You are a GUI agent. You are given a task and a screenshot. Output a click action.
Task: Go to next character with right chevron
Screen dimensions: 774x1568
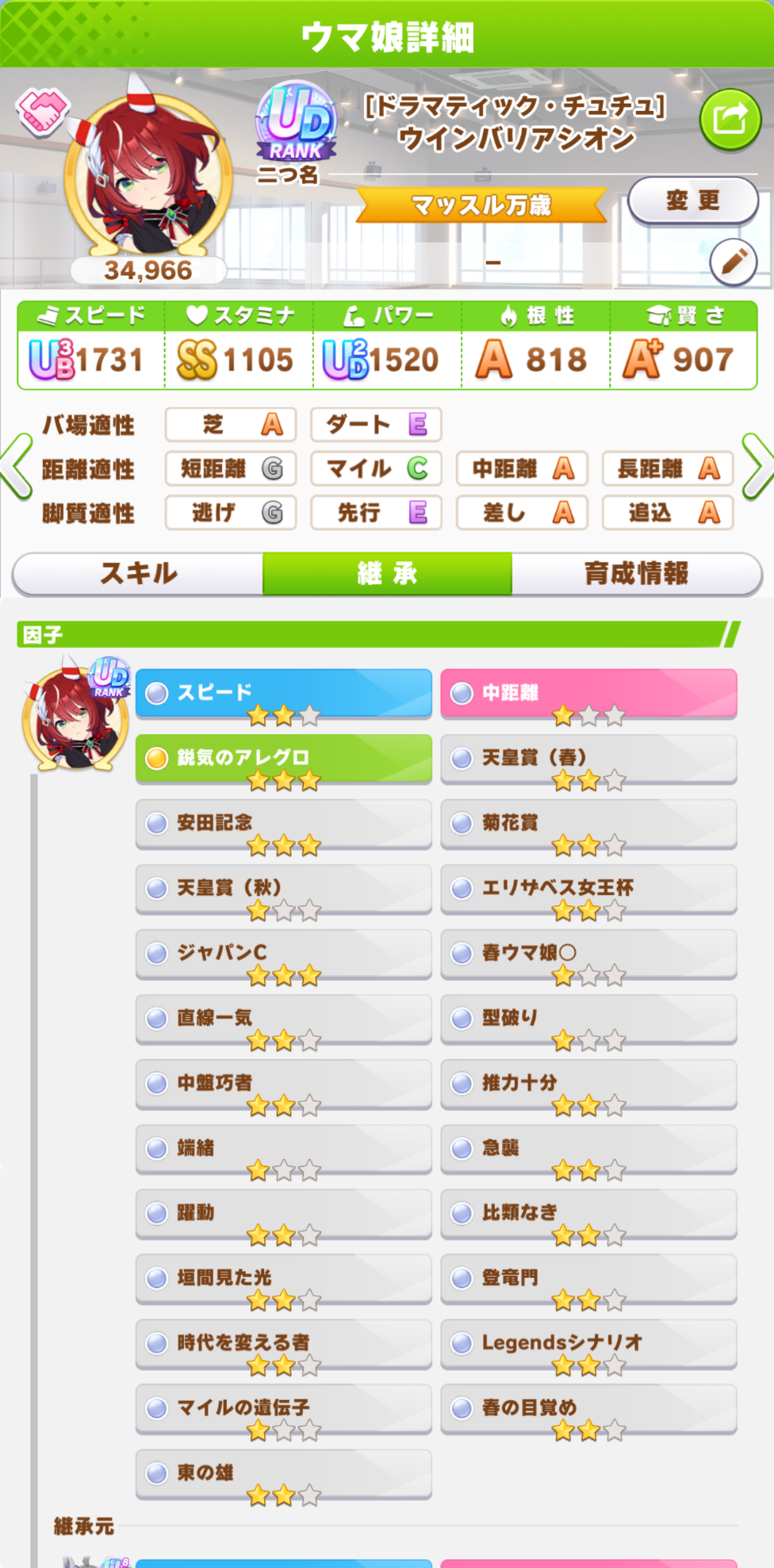pos(757,467)
